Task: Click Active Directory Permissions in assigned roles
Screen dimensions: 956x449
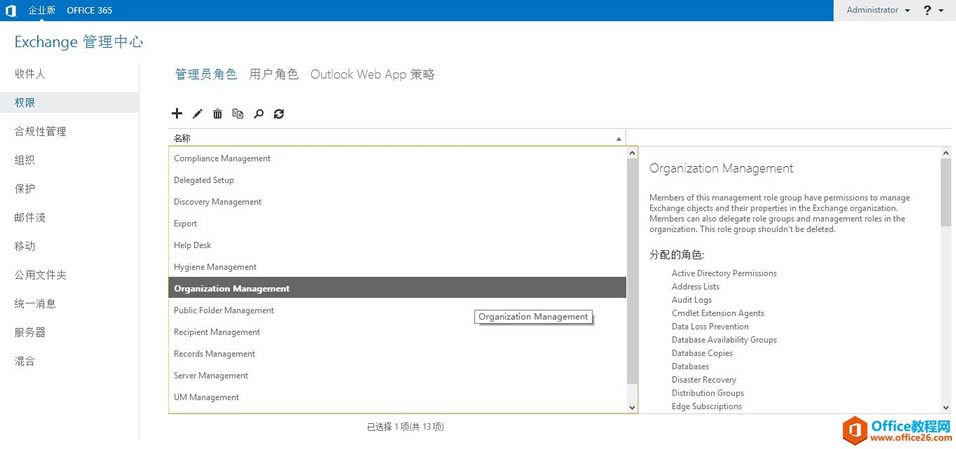Action: [724, 273]
